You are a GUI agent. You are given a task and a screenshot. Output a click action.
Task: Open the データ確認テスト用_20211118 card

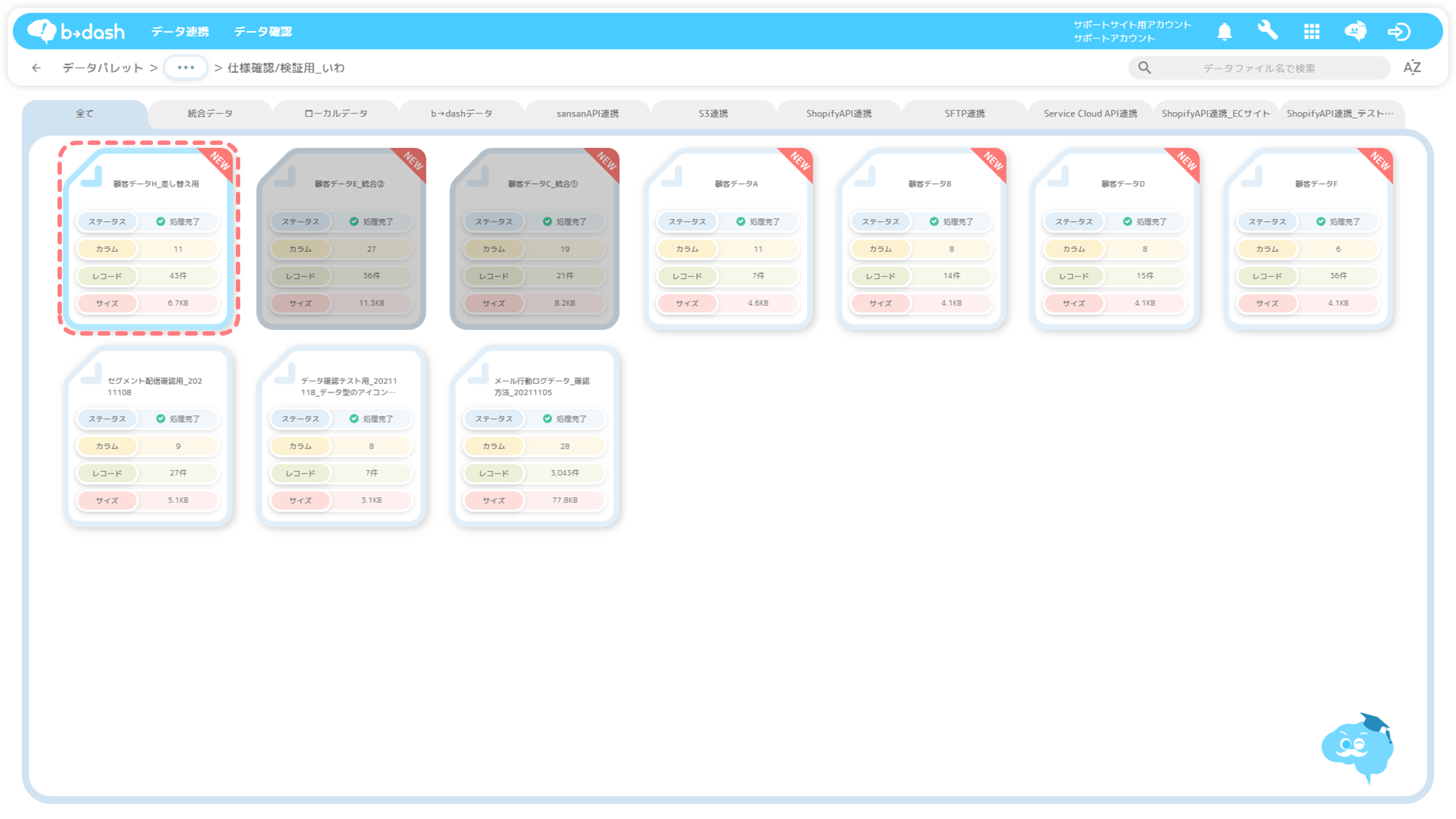point(341,435)
